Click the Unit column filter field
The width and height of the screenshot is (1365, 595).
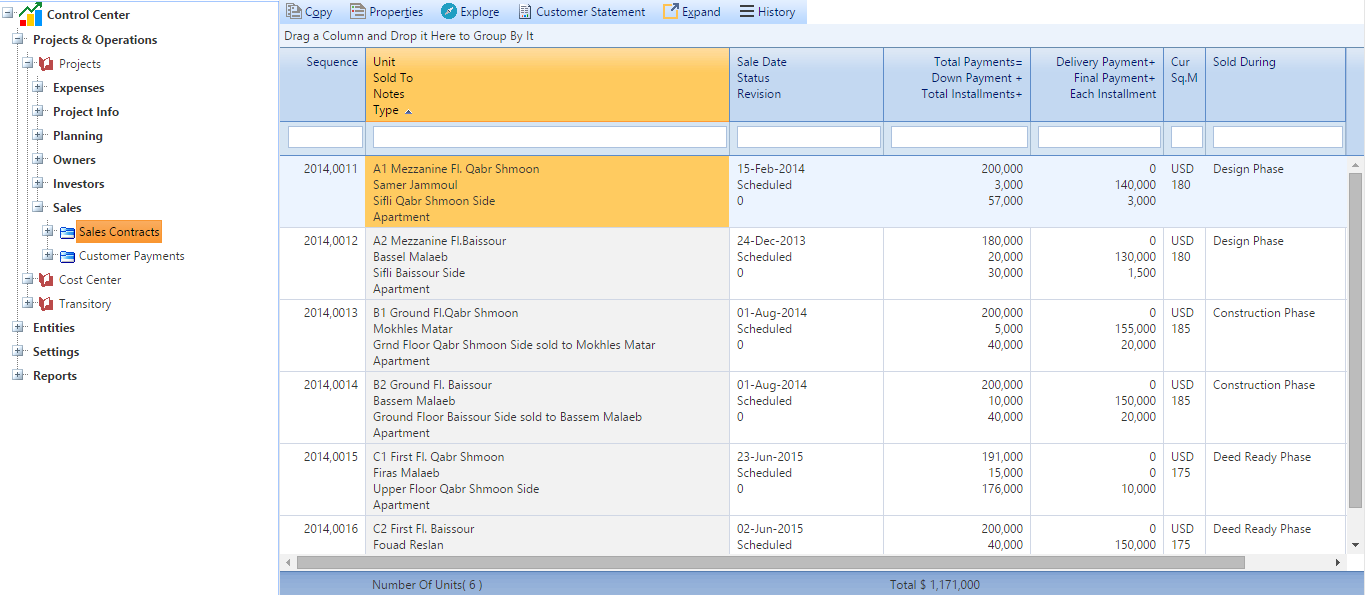pos(549,137)
